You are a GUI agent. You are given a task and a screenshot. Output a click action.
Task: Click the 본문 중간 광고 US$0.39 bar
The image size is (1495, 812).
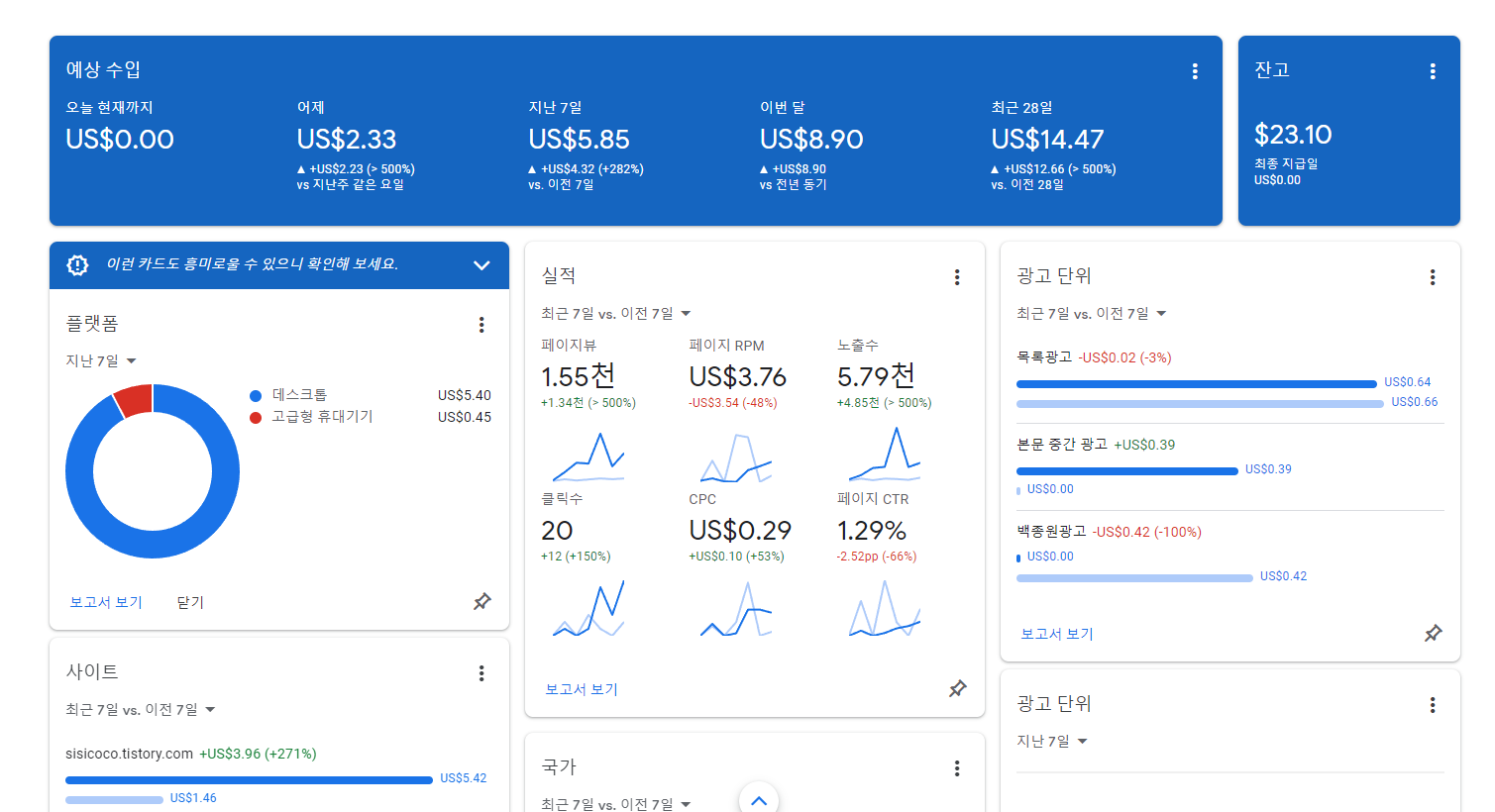coord(1127,470)
